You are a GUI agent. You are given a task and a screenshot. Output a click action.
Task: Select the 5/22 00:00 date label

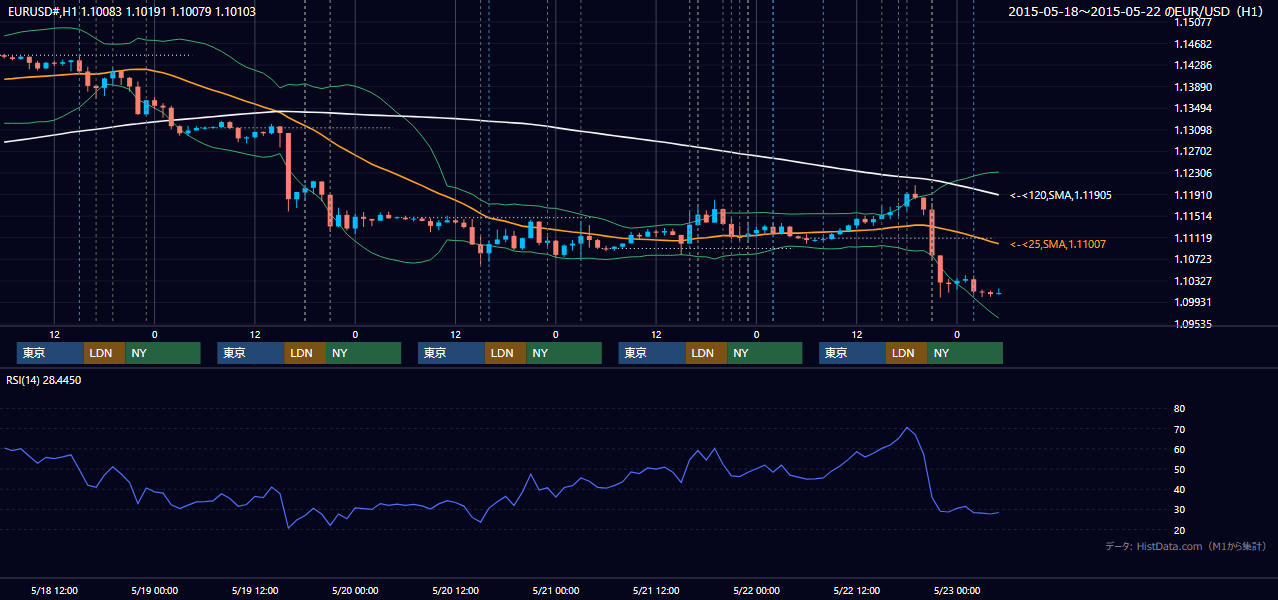coord(756,591)
